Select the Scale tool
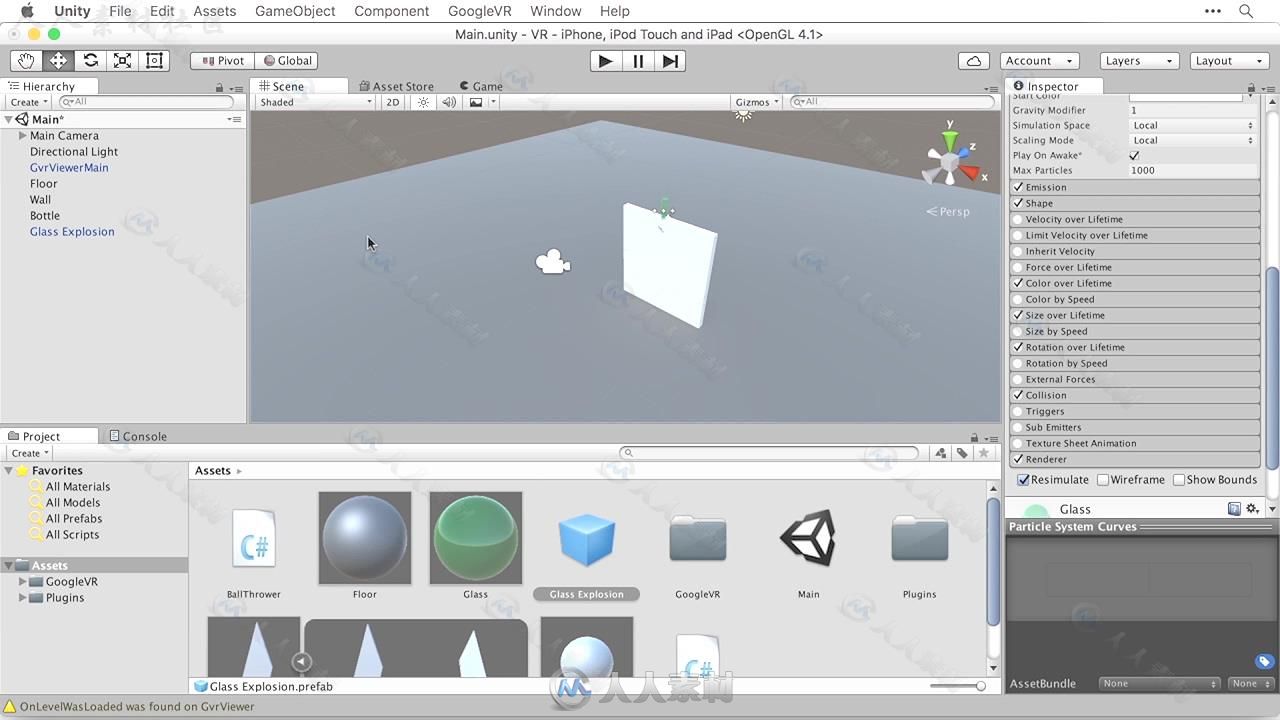1280x720 pixels. point(122,61)
